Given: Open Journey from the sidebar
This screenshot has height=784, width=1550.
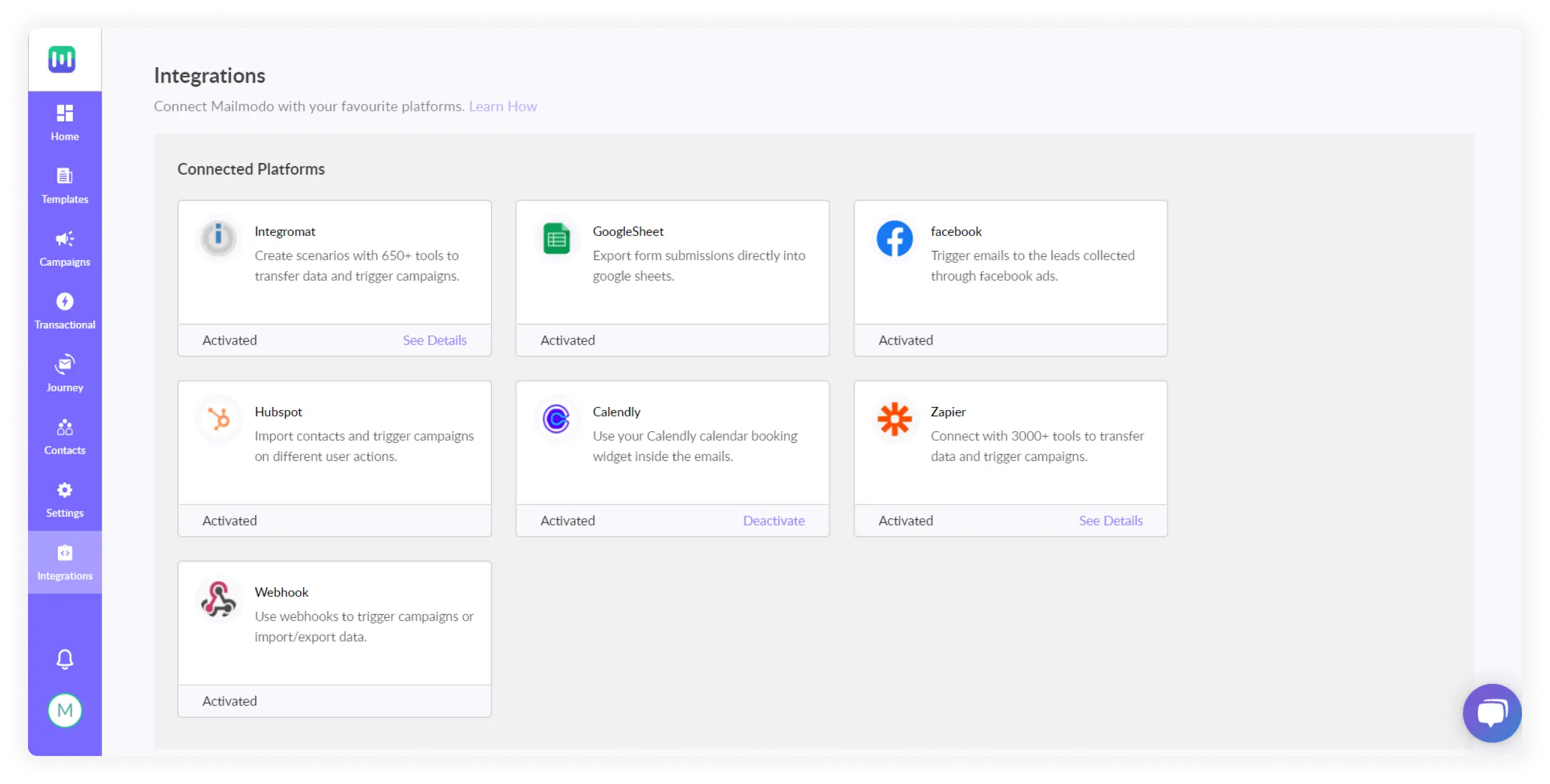Looking at the screenshot, I should tap(65, 375).
